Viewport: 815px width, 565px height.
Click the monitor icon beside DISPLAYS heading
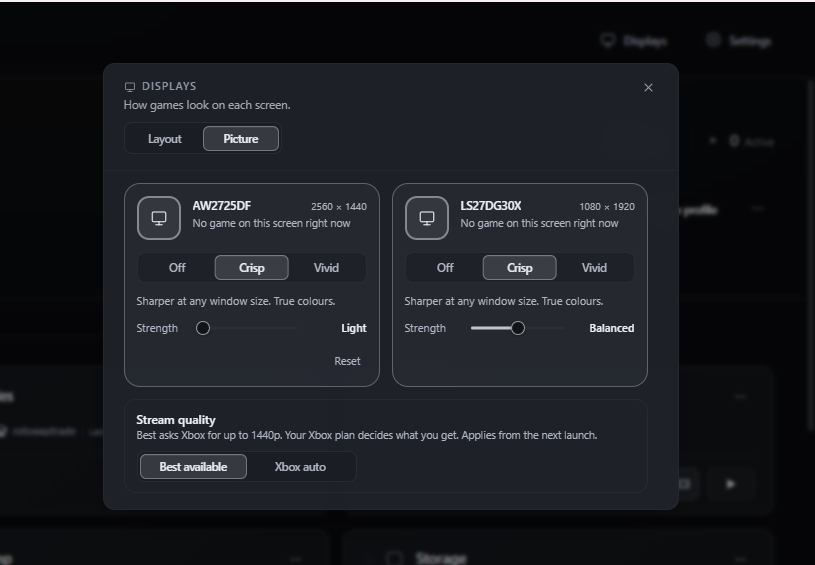(x=130, y=87)
